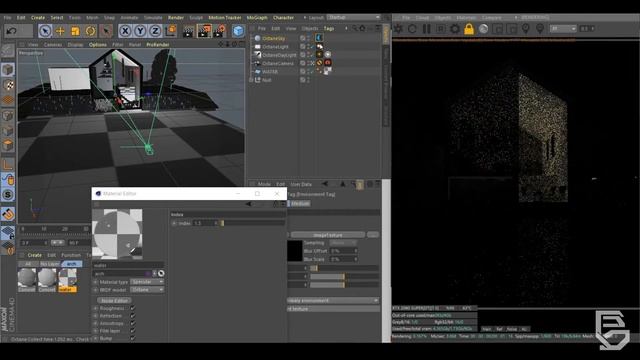Open the Motion Tracker menu
Viewport: 640px width, 360px height.
pyautogui.click(x=225, y=18)
